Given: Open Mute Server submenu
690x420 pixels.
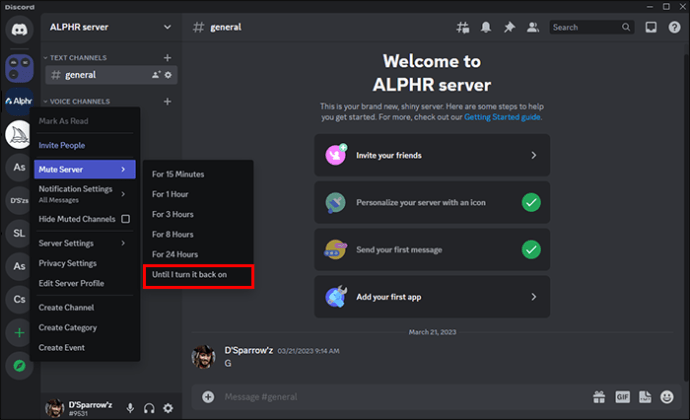Looking at the screenshot, I should pyautogui.click(x=84, y=169).
